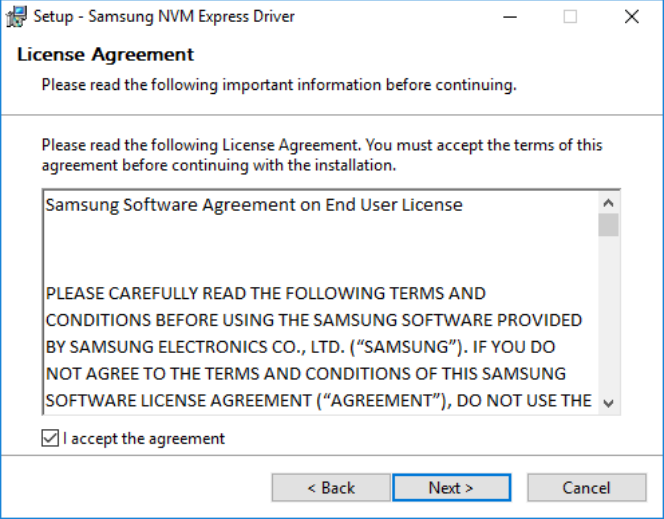This screenshot has height=519, width=664.
Task: Click the Setup installer icon in title bar
Action: click(16, 17)
